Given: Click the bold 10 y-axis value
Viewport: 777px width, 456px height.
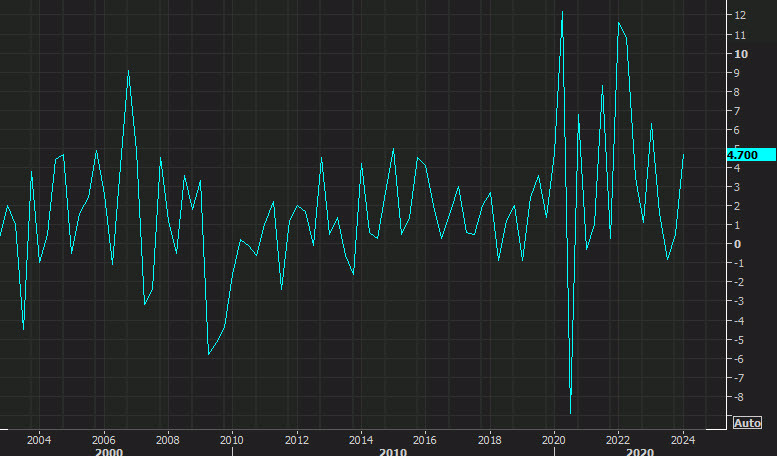Looking at the screenshot, I should tap(741, 54).
